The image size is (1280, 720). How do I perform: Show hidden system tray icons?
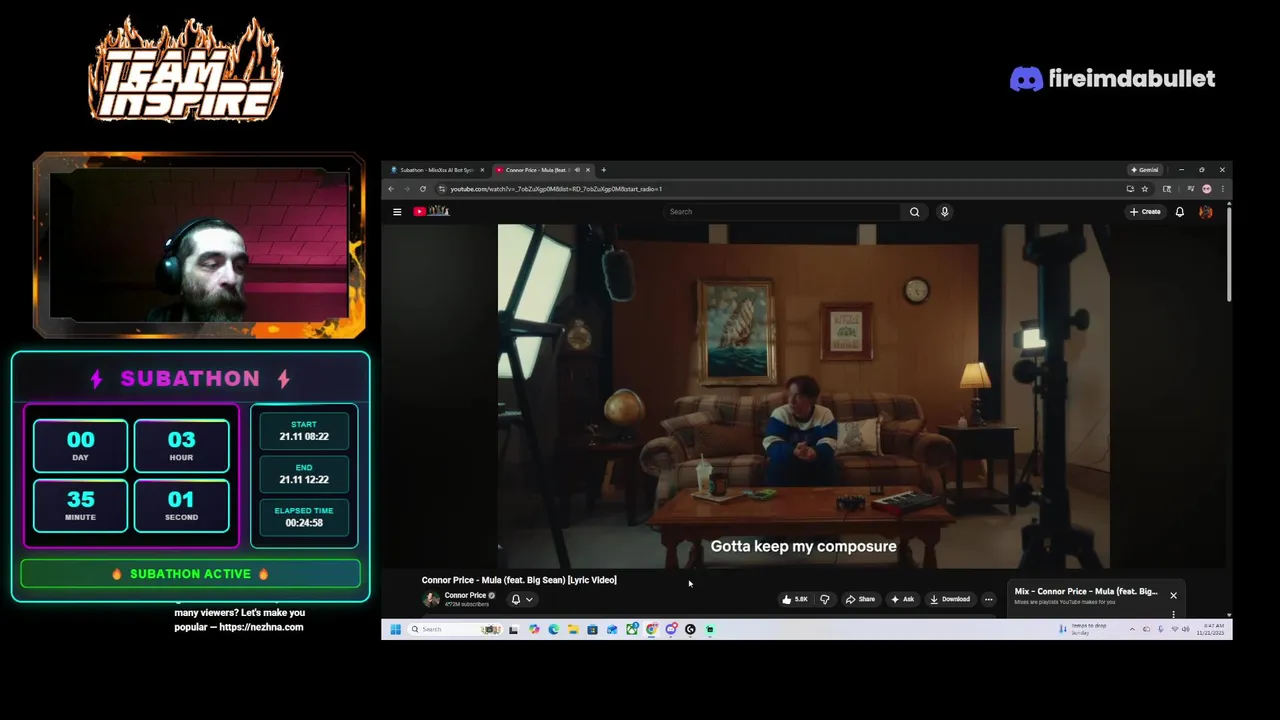[1132, 629]
